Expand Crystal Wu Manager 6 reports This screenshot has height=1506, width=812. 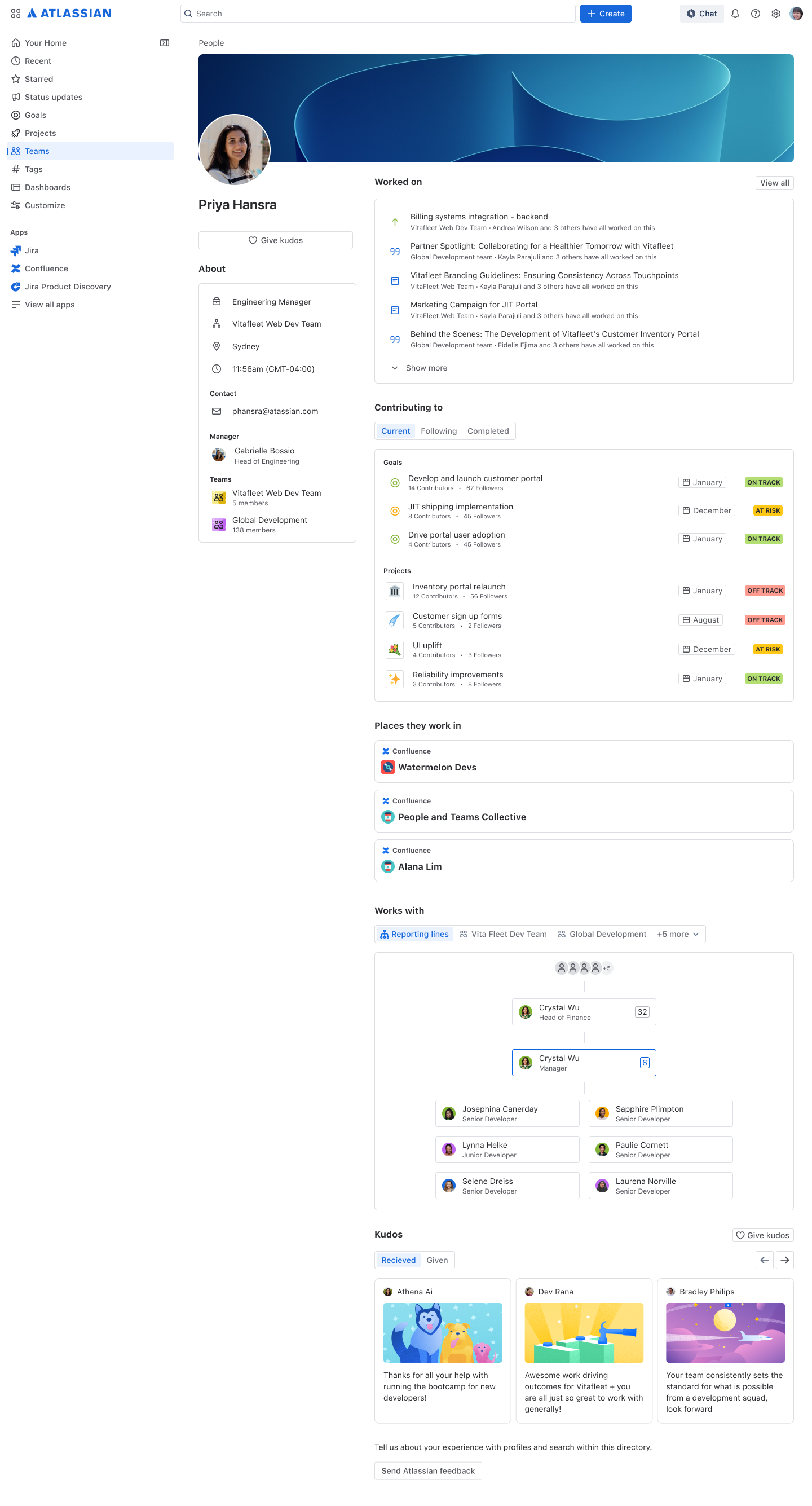(x=644, y=1063)
